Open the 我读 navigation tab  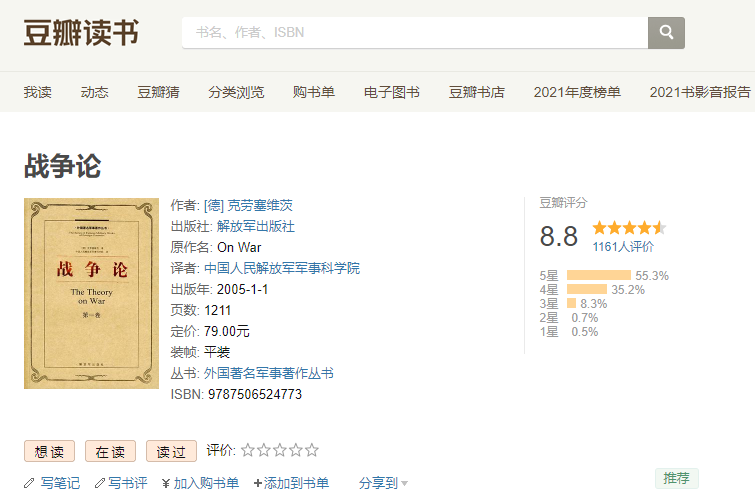click(x=38, y=92)
